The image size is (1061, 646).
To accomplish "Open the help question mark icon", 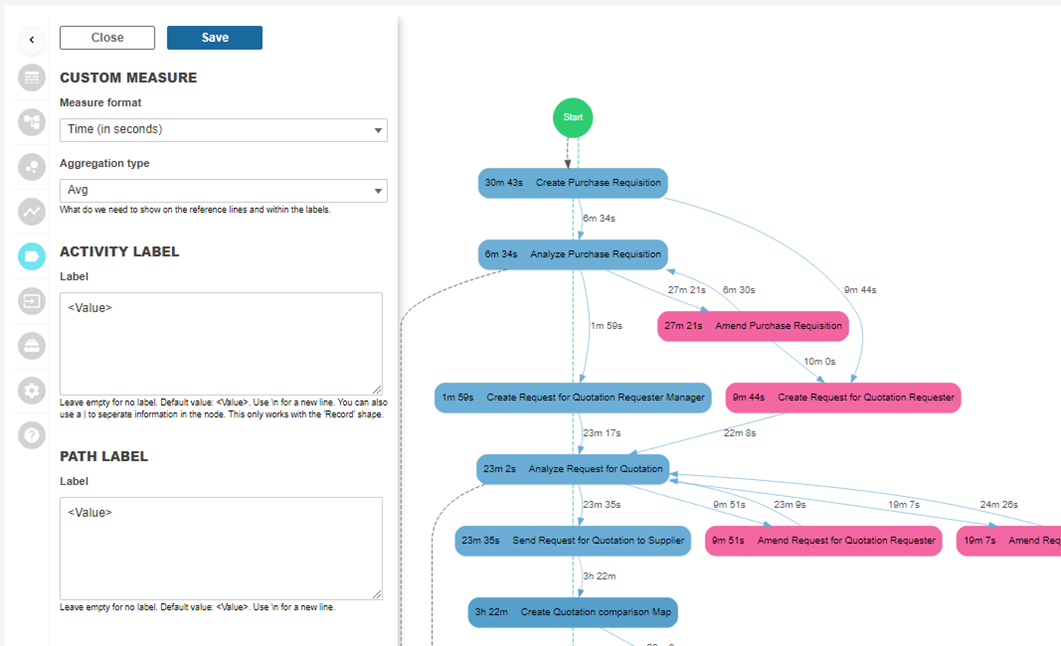I will (x=32, y=435).
